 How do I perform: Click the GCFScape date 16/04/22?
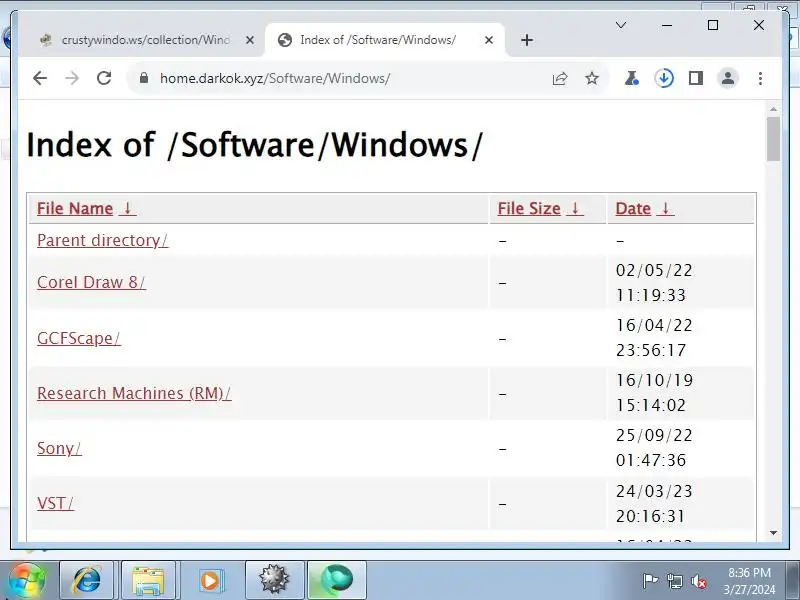(654, 325)
